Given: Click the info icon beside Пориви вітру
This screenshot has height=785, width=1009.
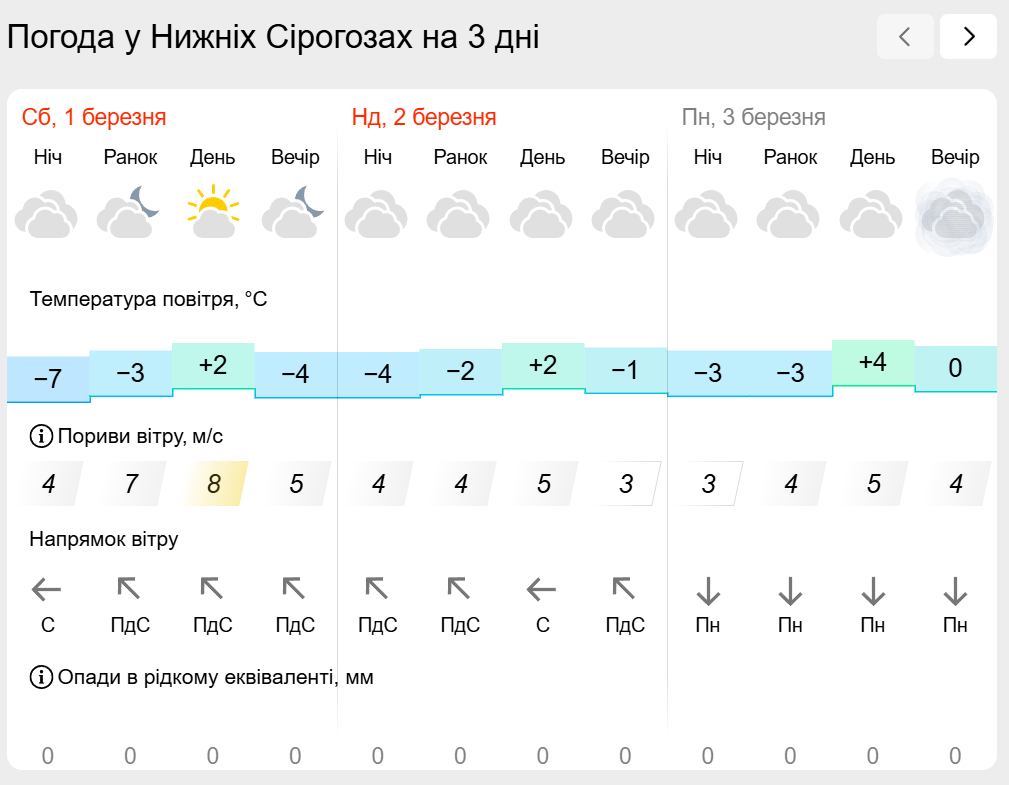Looking at the screenshot, I should [x=41, y=436].
